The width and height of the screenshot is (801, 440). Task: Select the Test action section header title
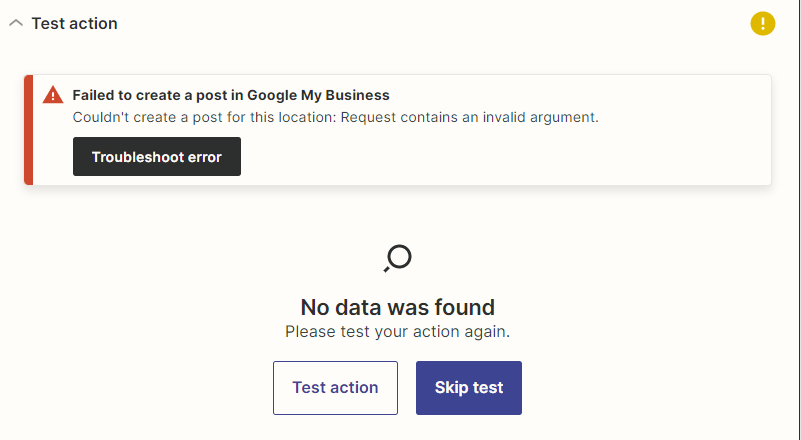[x=75, y=24]
